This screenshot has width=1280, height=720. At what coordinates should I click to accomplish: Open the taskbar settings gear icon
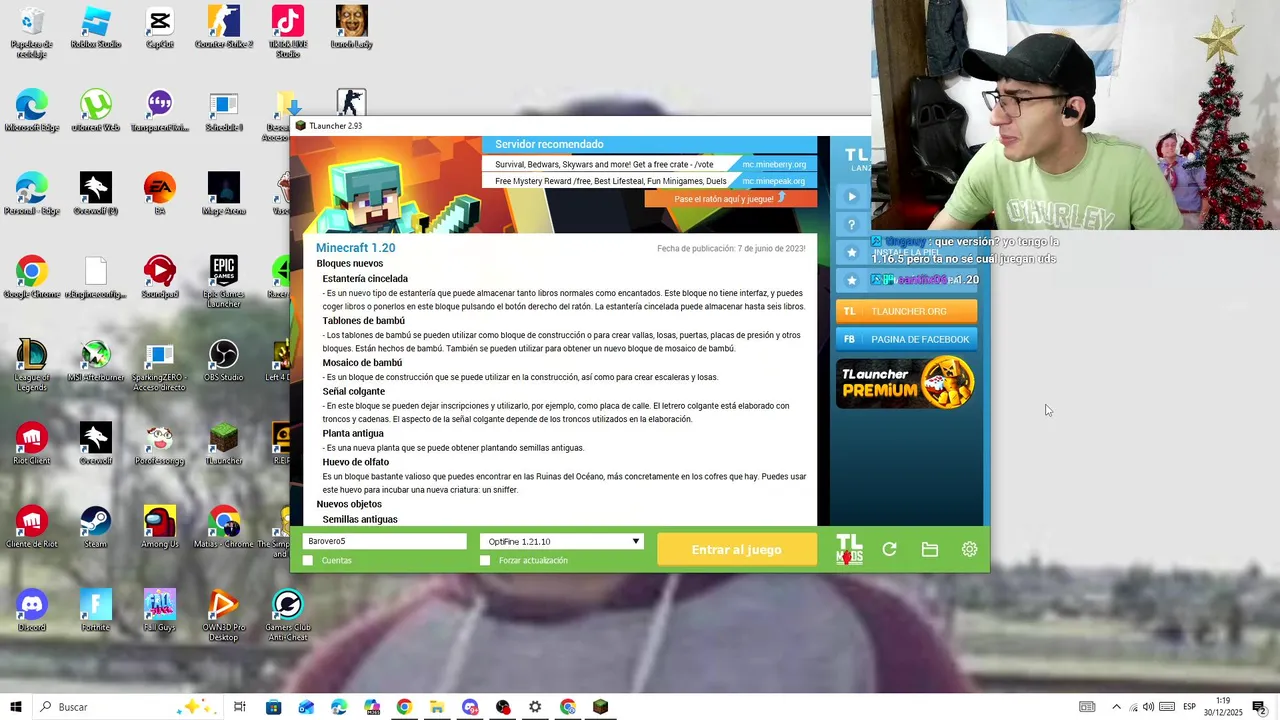click(535, 707)
